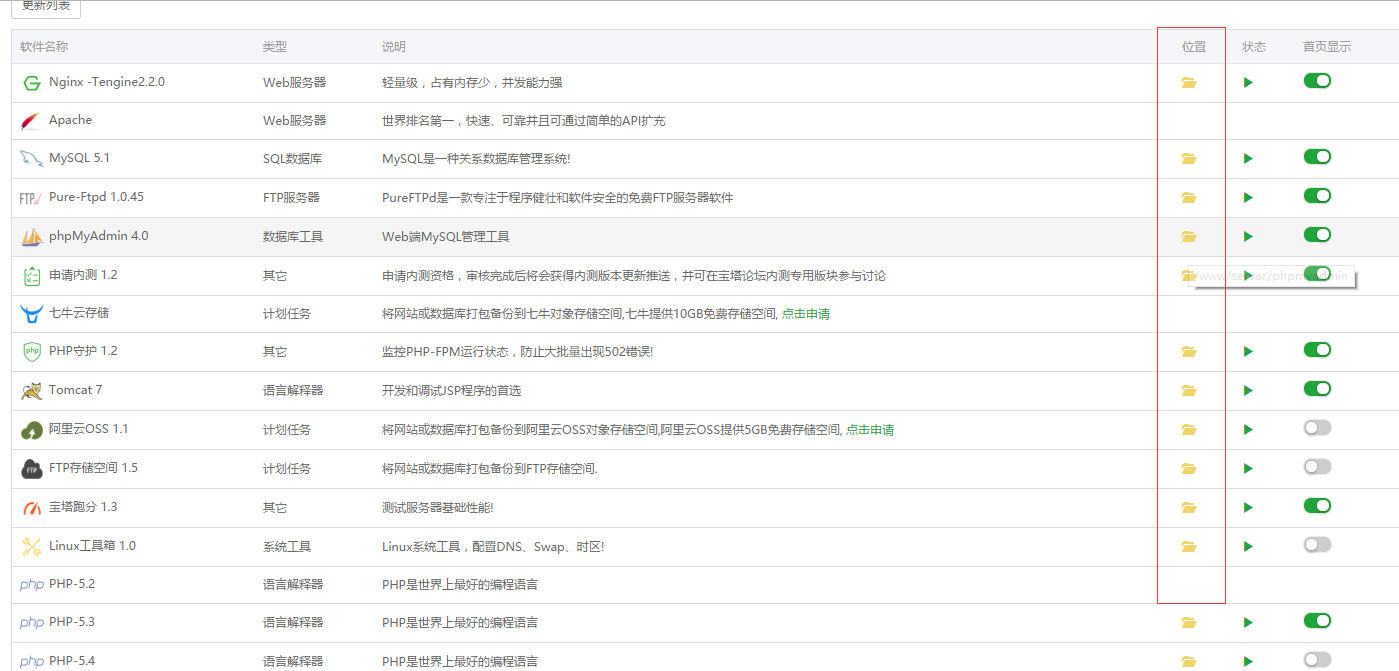The height and width of the screenshot is (671, 1399).
Task: Click the Pure-Ftpd status play icon
Action: point(1248,197)
